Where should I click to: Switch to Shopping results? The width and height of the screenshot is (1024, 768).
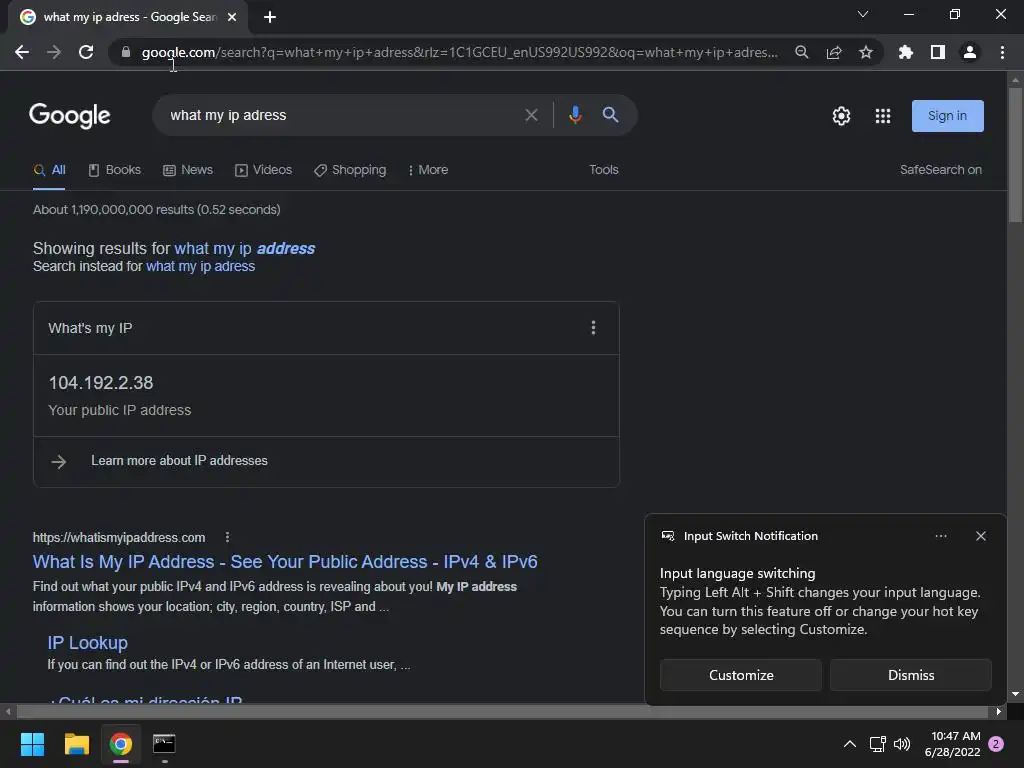pyautogui.click(x=350, y=170)
